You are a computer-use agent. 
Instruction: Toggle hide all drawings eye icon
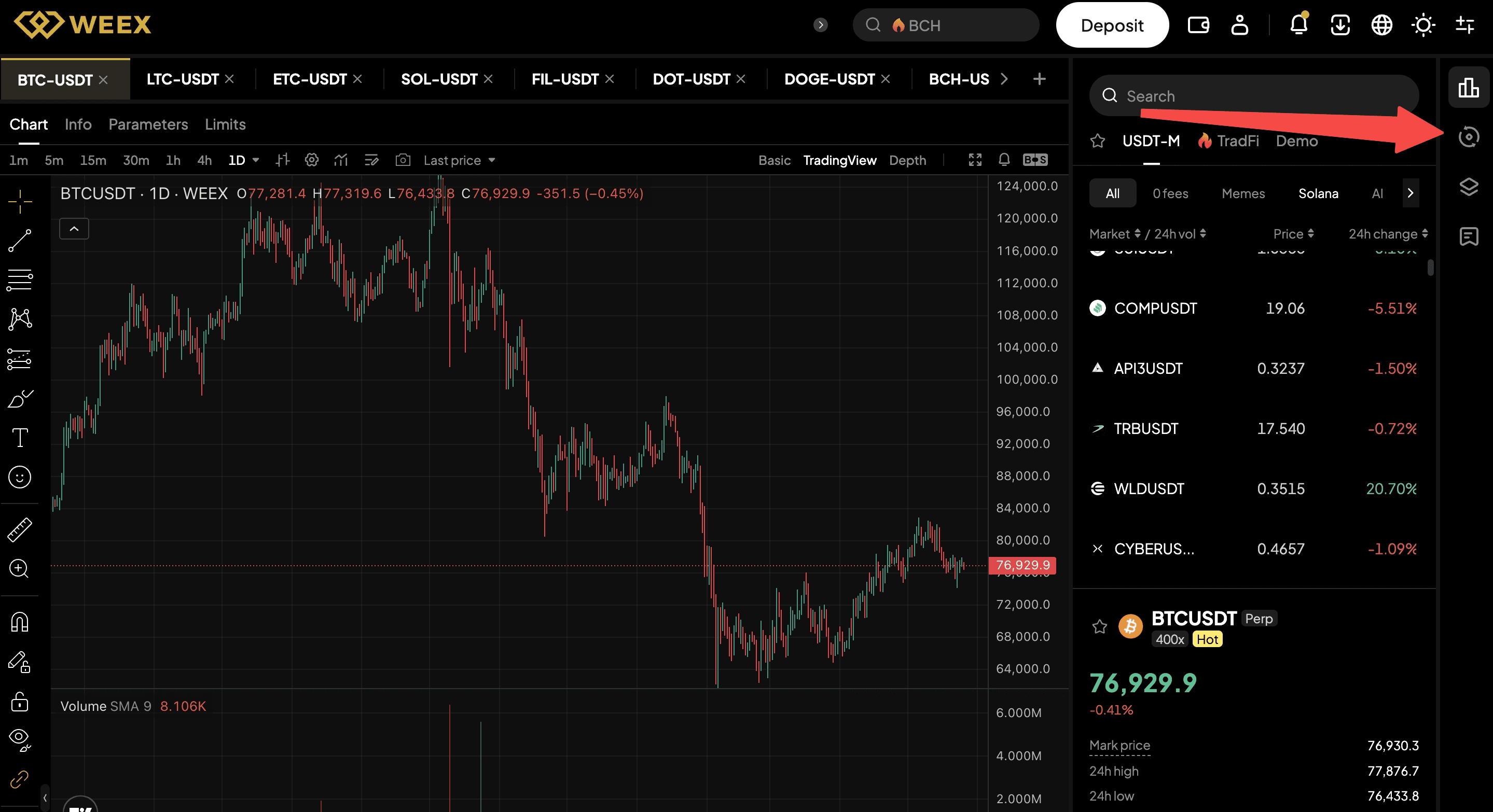pyautogui.click(x=20, y=739)
